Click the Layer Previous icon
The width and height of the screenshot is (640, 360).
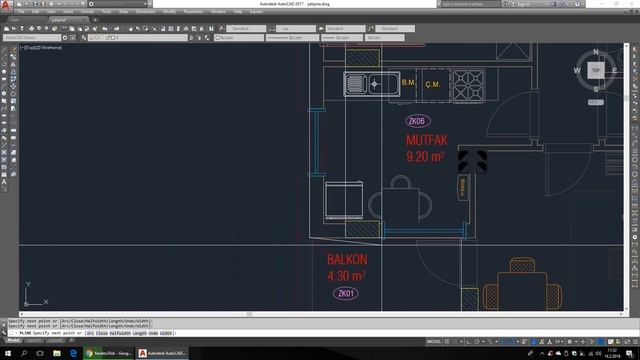pos(199,38)
